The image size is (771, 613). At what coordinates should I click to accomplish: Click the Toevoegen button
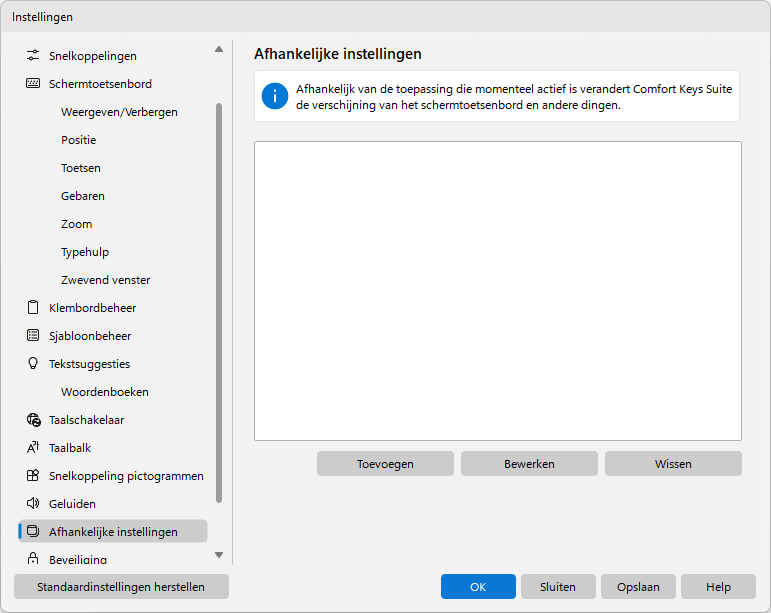385,464
